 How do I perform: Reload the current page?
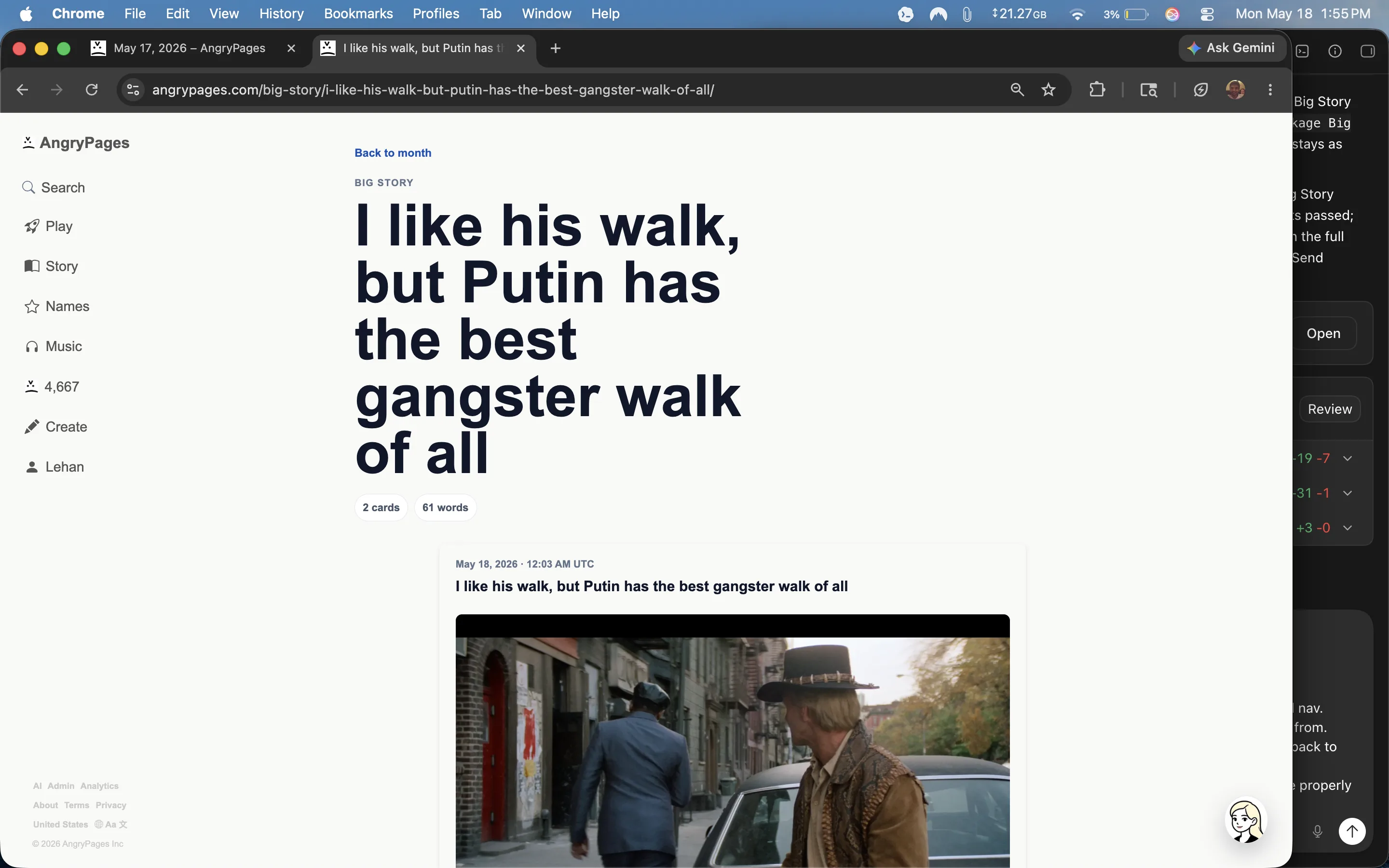coord(92,90)
